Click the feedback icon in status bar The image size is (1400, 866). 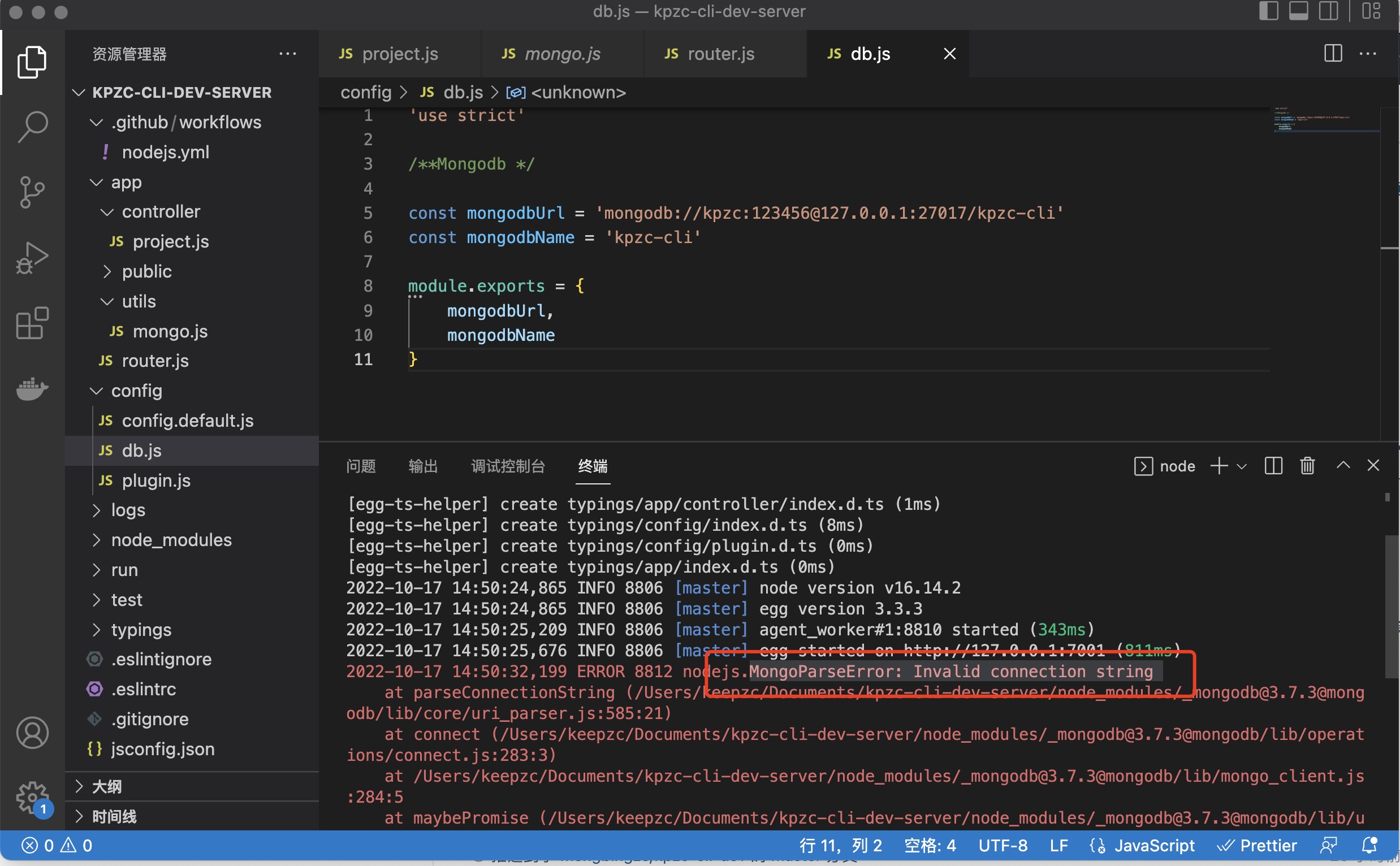point(1328,846)
